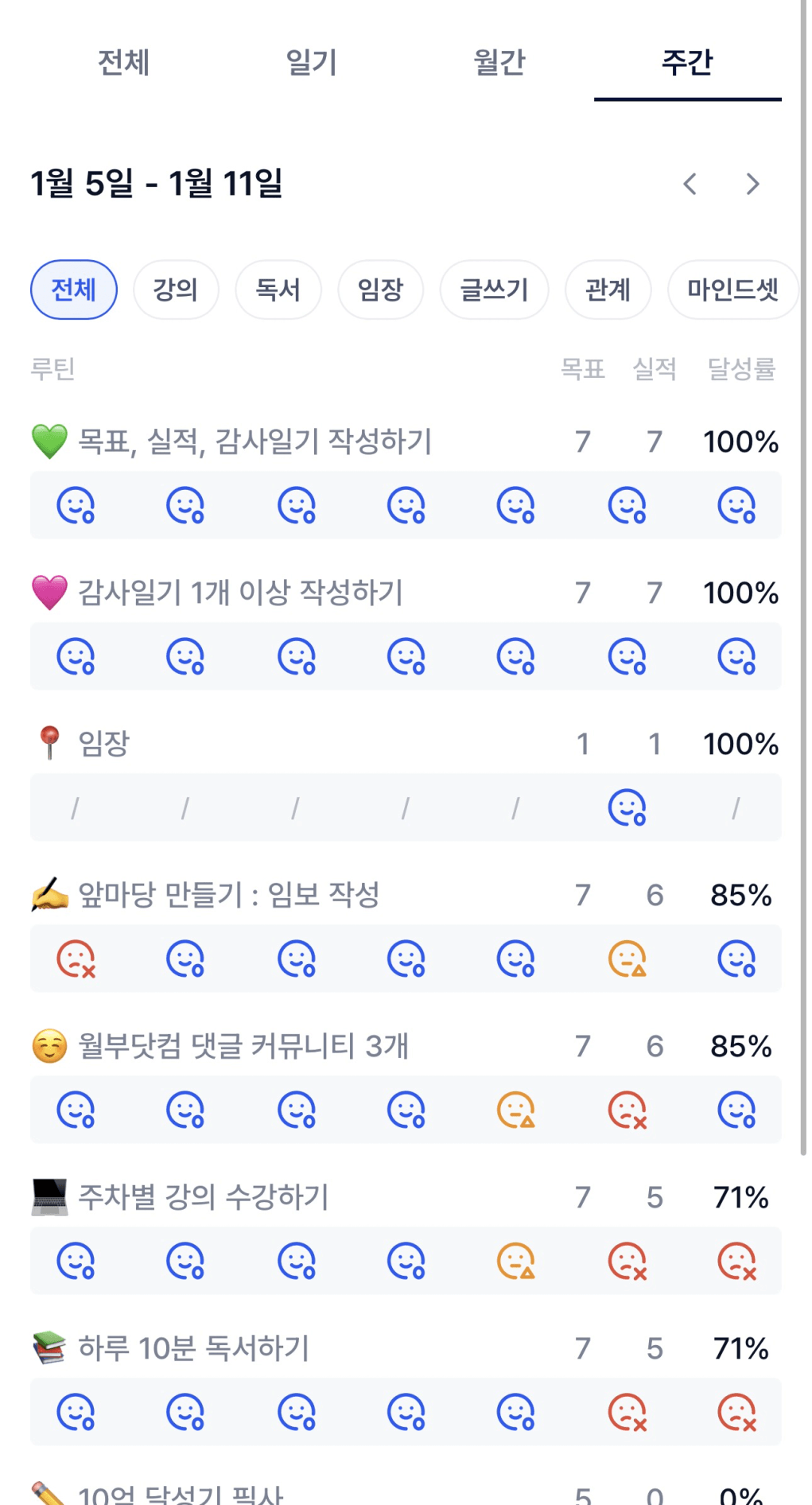This screenshot has height=1505, width=812.
Task: Switch to the 월간 tab
Action: tap(499, 62)
